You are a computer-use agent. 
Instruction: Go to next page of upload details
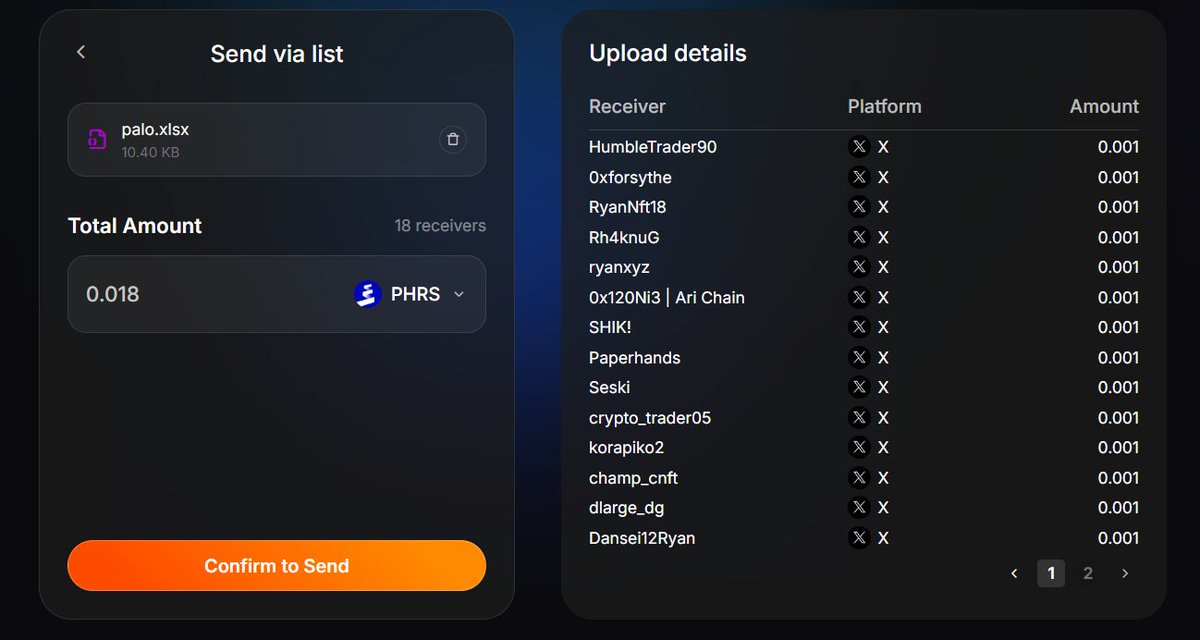tap(1125, 573)
